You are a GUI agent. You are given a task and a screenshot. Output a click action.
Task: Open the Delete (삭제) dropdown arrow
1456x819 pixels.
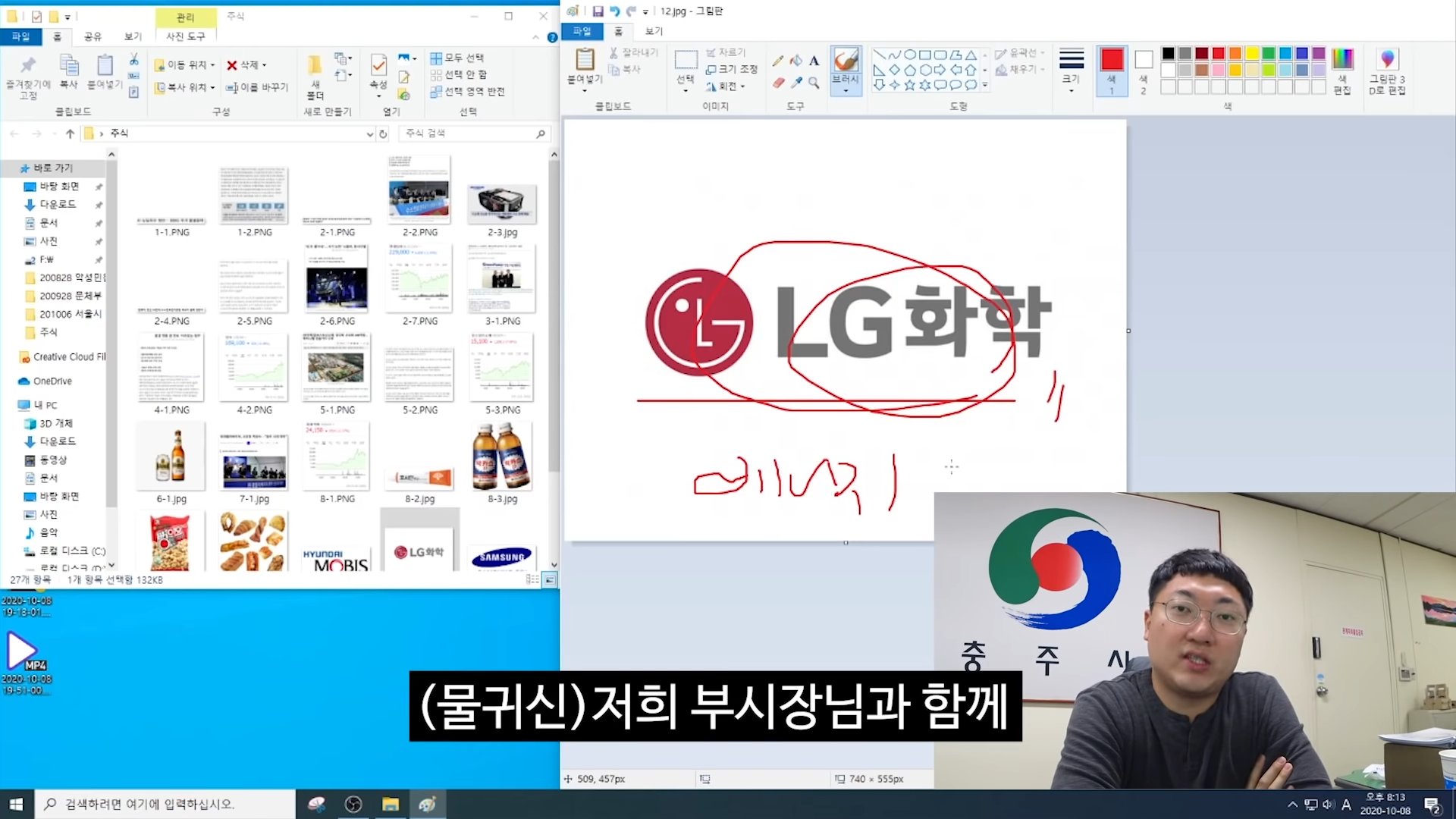coord(264,65)
